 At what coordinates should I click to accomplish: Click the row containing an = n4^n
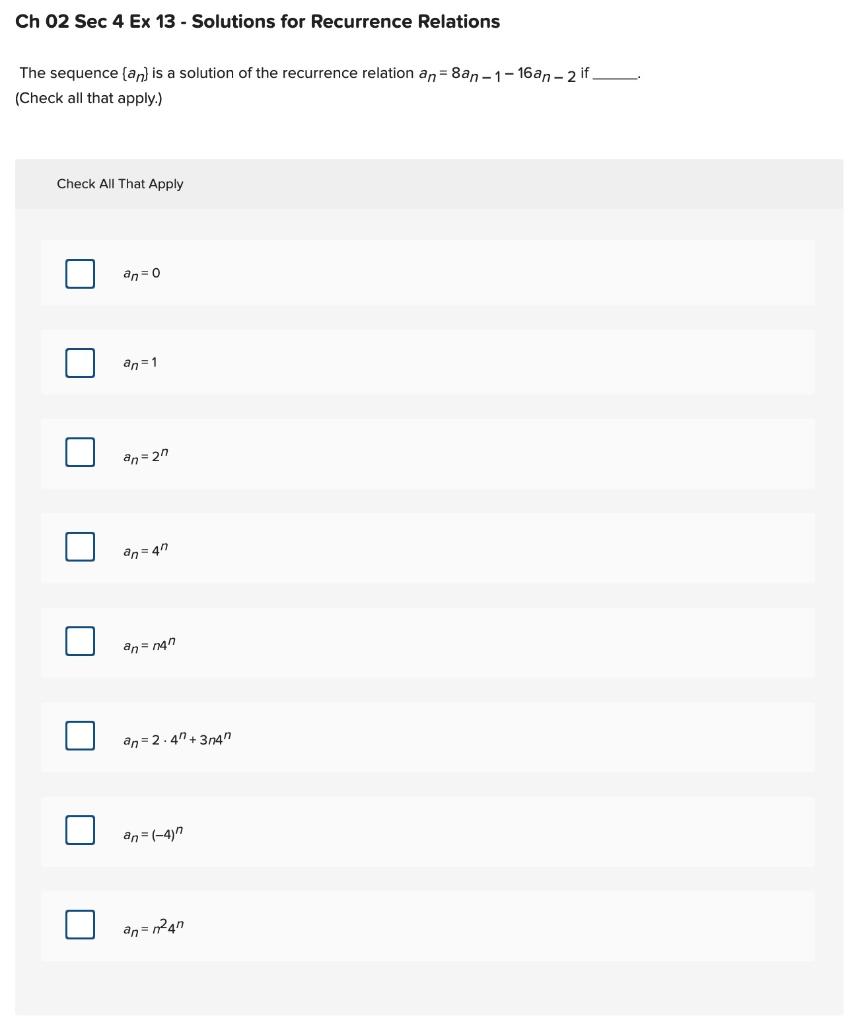coord(427,641)
